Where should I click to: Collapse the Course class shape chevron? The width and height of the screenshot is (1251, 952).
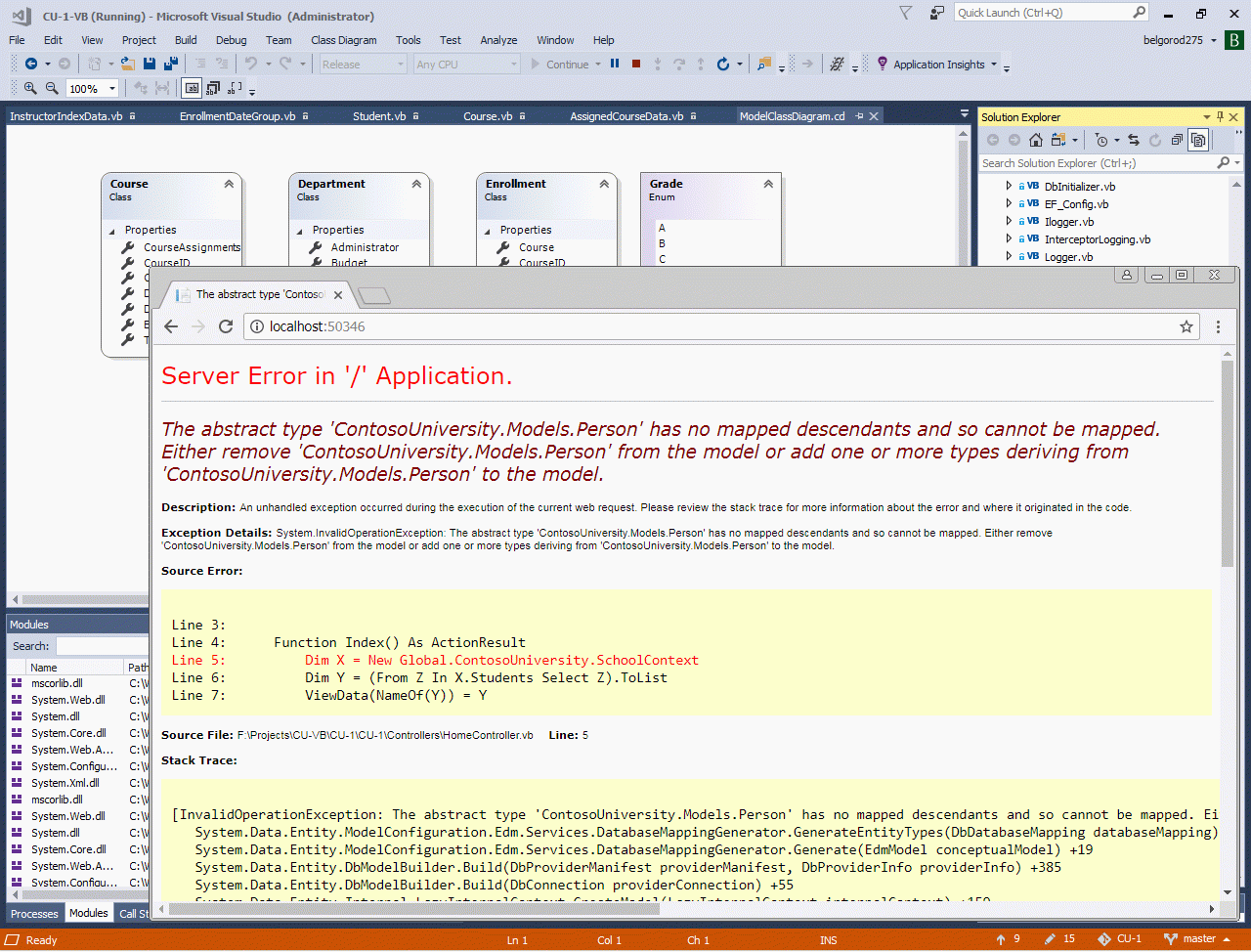(229, 184)
